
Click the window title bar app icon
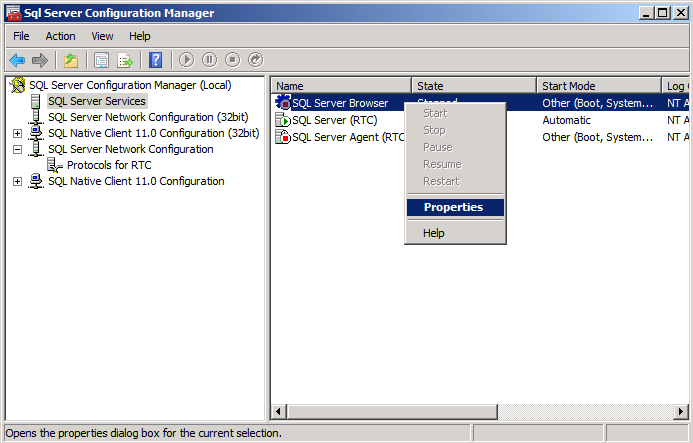tap(14, 13)
